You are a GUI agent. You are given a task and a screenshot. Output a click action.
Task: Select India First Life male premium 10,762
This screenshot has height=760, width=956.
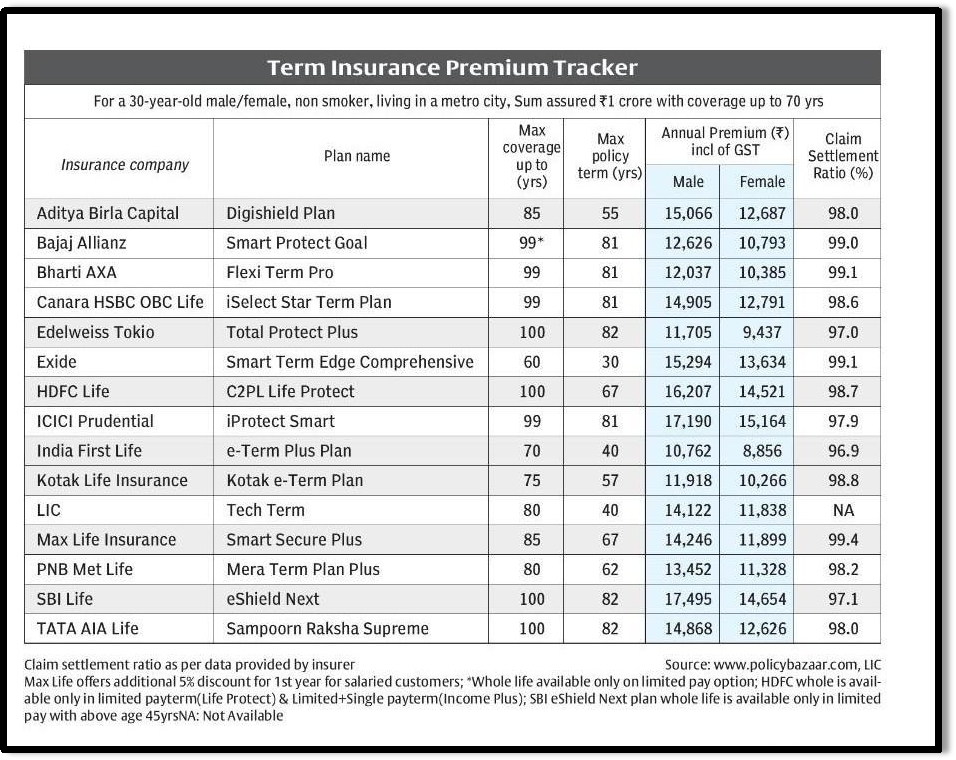pos(687,451)
